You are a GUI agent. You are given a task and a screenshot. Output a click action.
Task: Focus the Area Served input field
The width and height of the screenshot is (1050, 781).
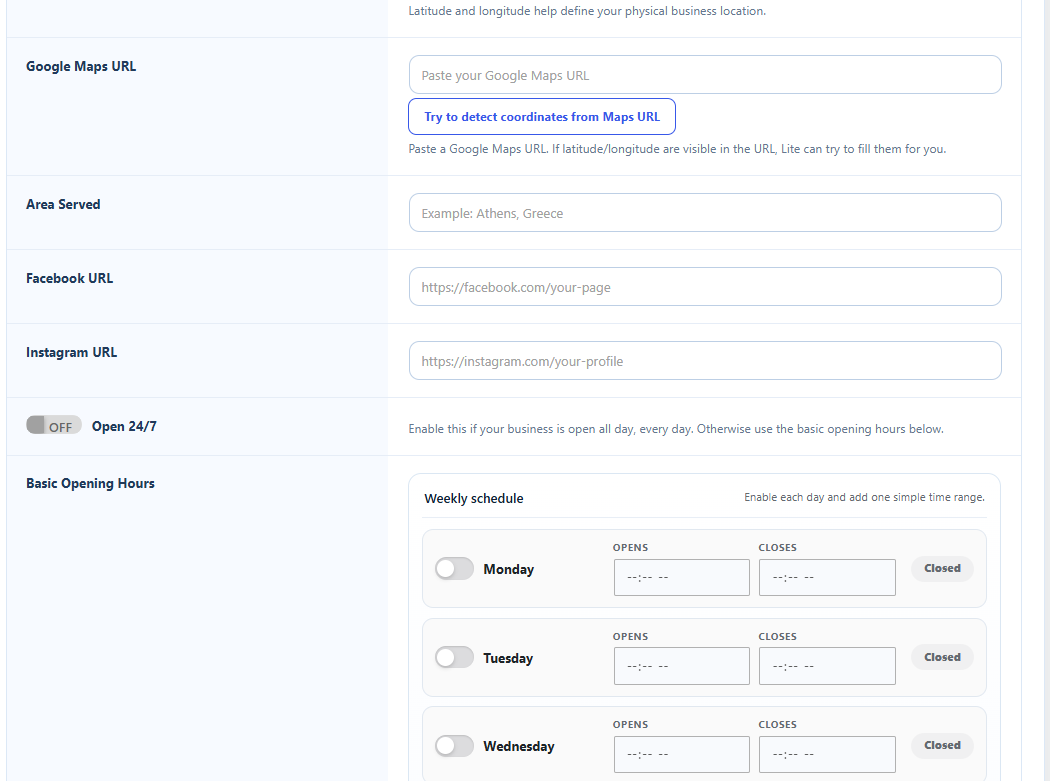(x=705, y=213)
